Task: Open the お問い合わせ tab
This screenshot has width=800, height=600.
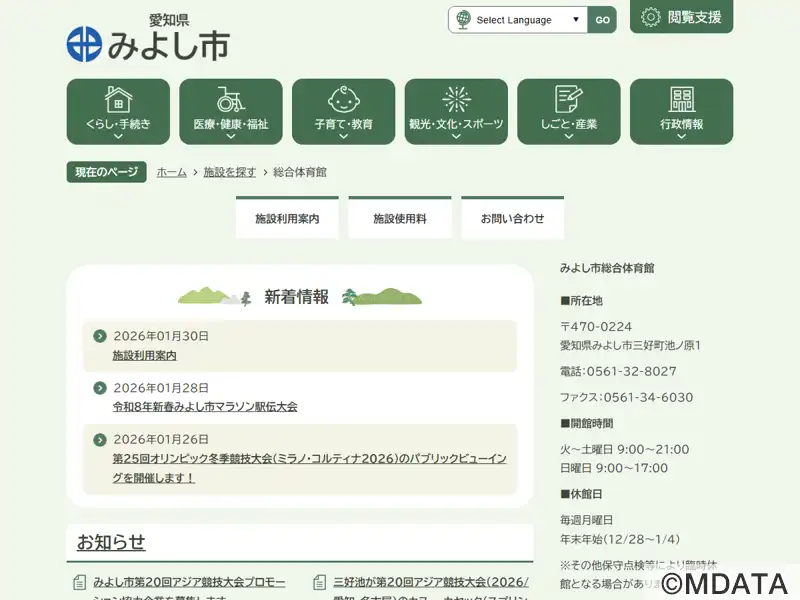Action: point(513,218)
